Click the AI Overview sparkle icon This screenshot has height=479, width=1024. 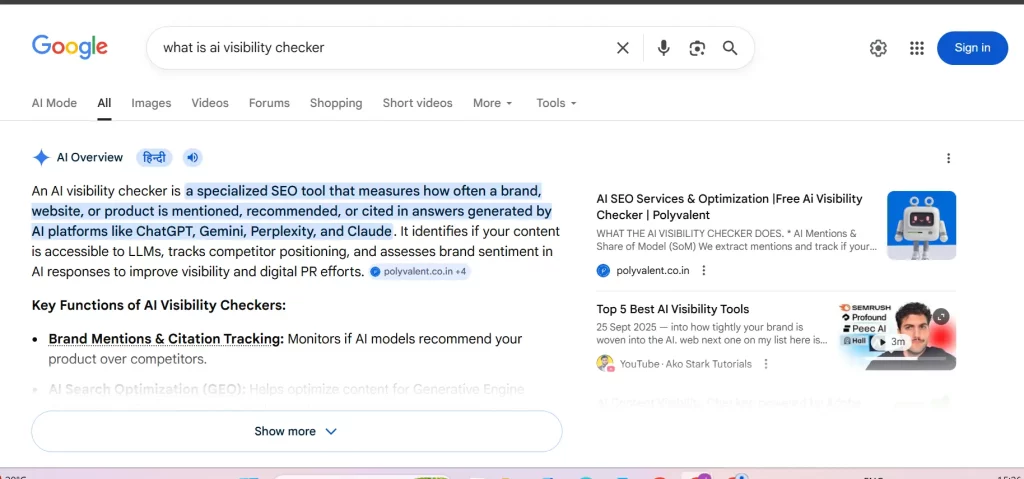(x=41, y=157)
